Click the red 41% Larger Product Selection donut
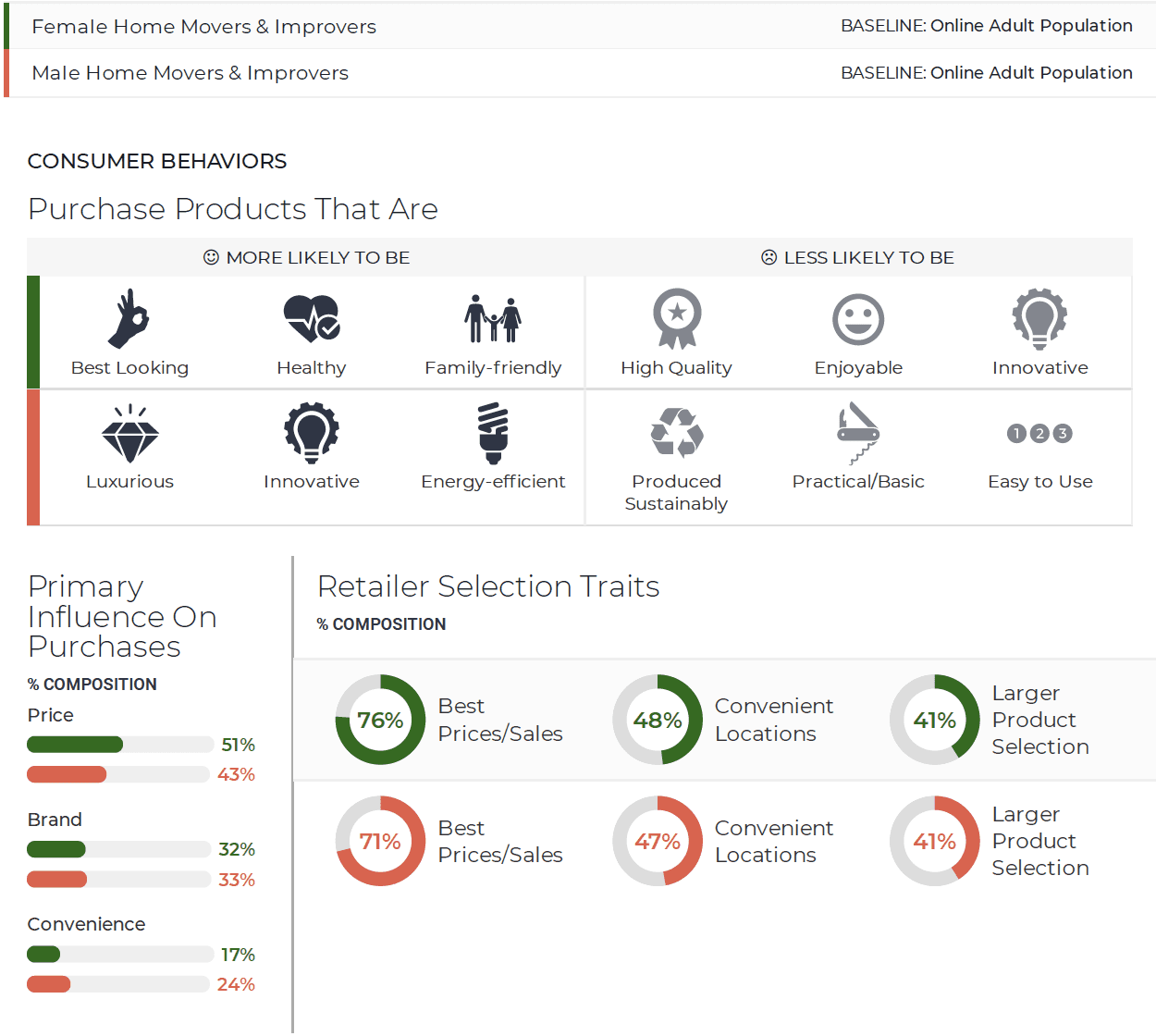 click(x=934, y=841)
